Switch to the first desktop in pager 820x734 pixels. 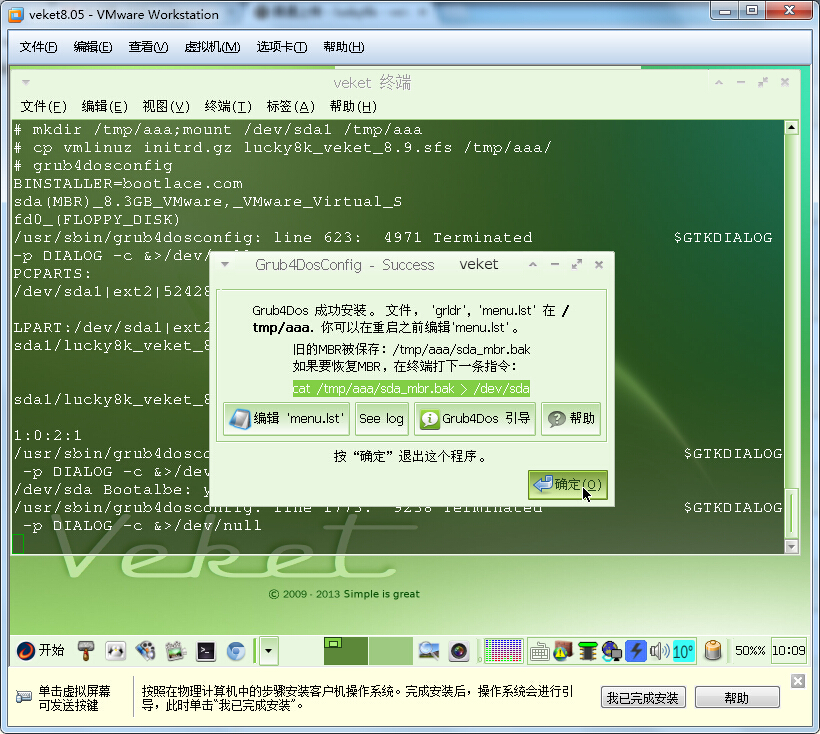346,651
